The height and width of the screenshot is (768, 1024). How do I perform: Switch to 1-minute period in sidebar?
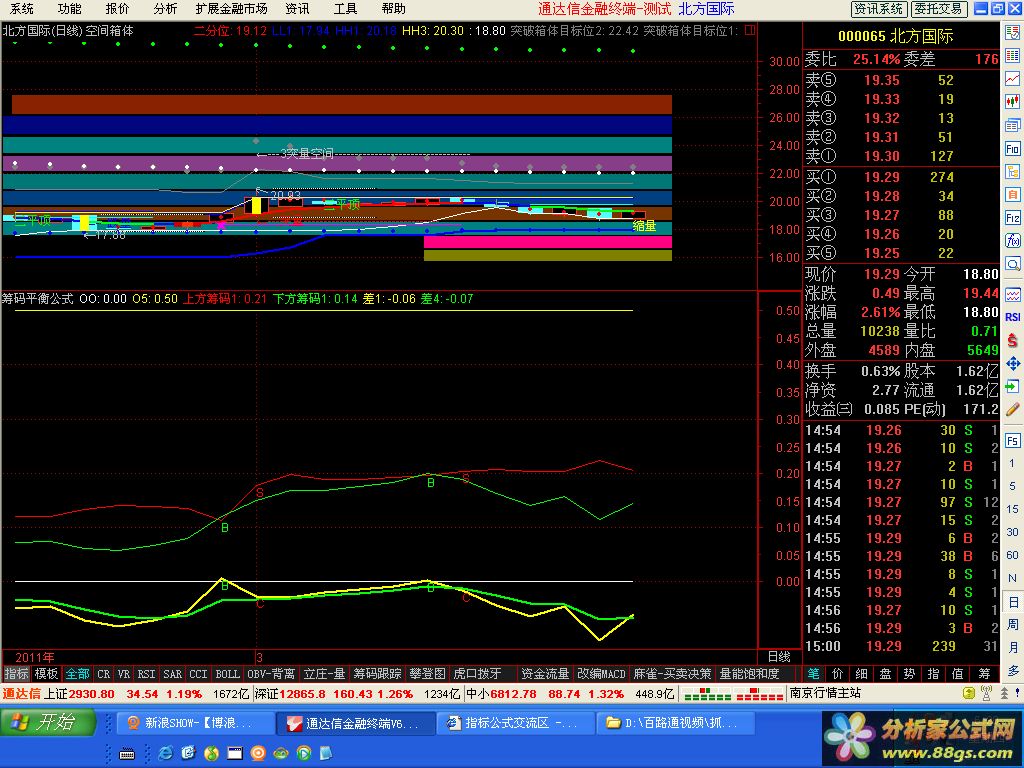click(1012, 463)
